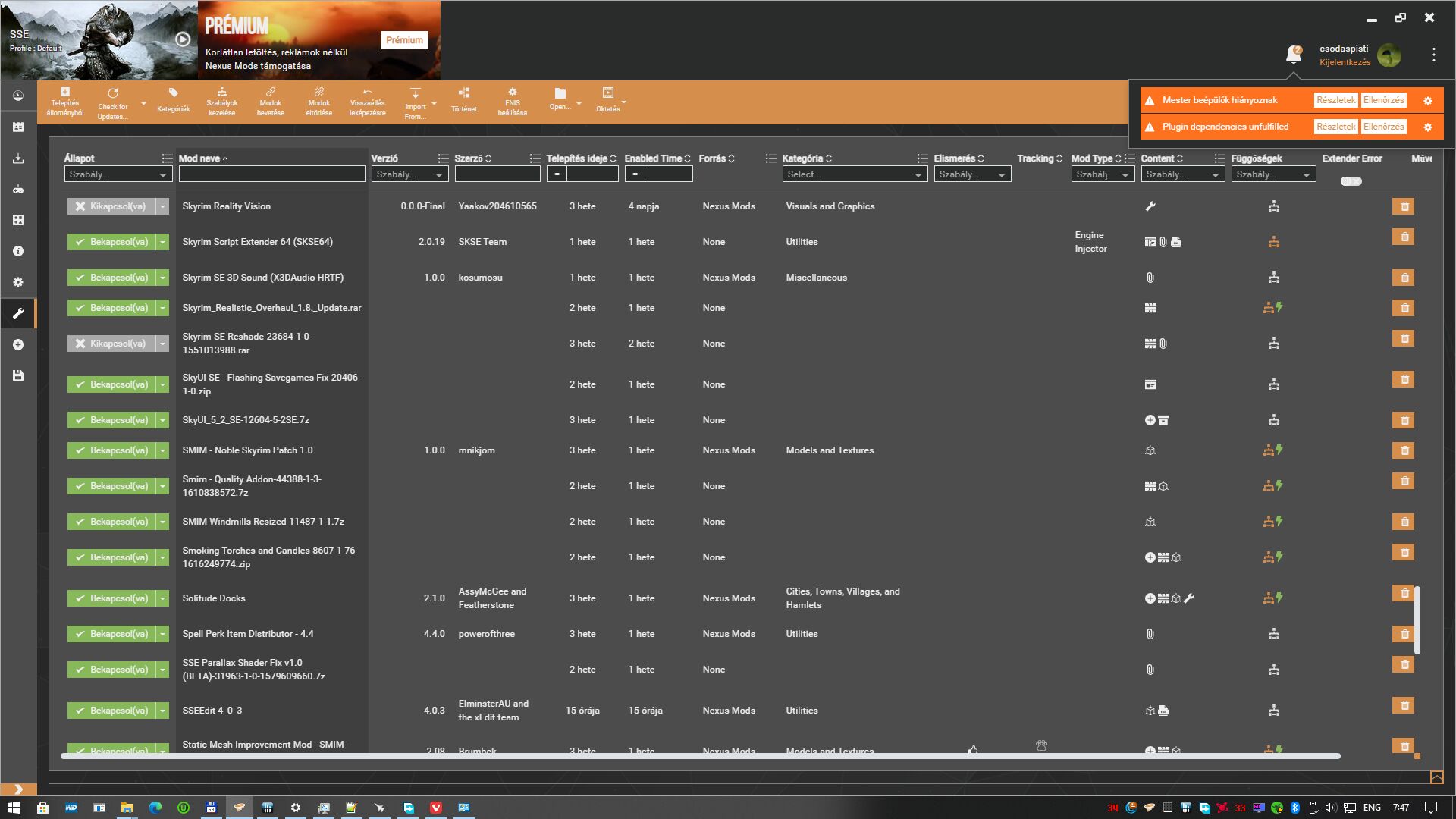The height and width of the screenshot is (819, 1456).
Task: Click the Prémium button on banner
Action: click(404, 40)
